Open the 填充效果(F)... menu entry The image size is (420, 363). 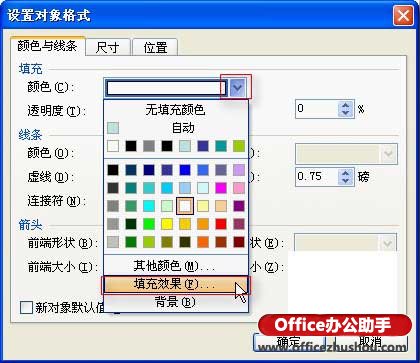coord(176,284)
